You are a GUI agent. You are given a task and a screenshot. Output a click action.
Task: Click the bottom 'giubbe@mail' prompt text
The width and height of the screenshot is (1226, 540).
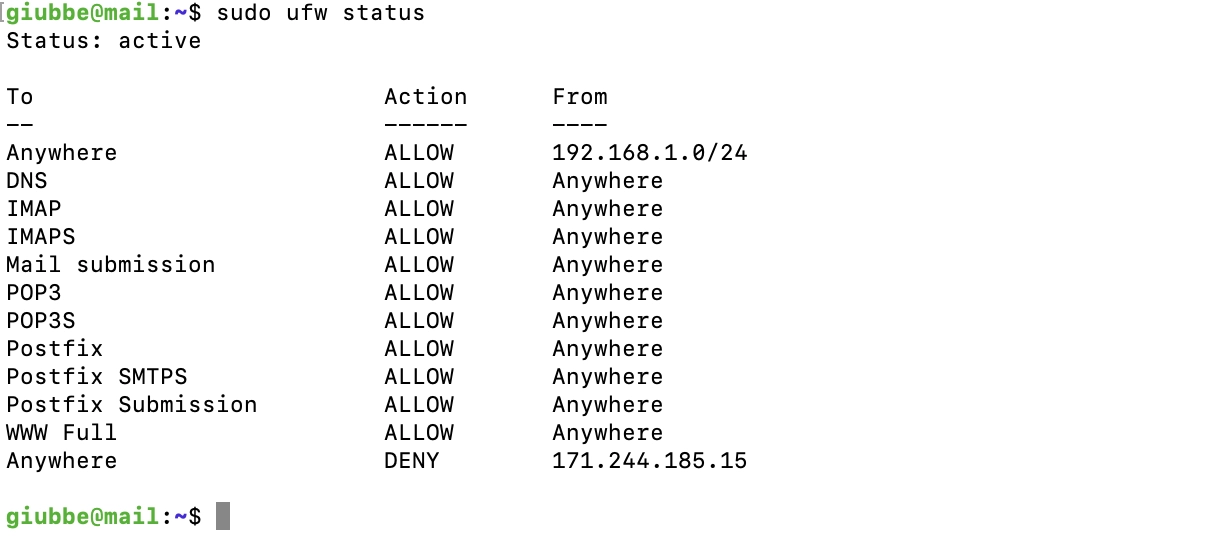(x=82, y=517)
